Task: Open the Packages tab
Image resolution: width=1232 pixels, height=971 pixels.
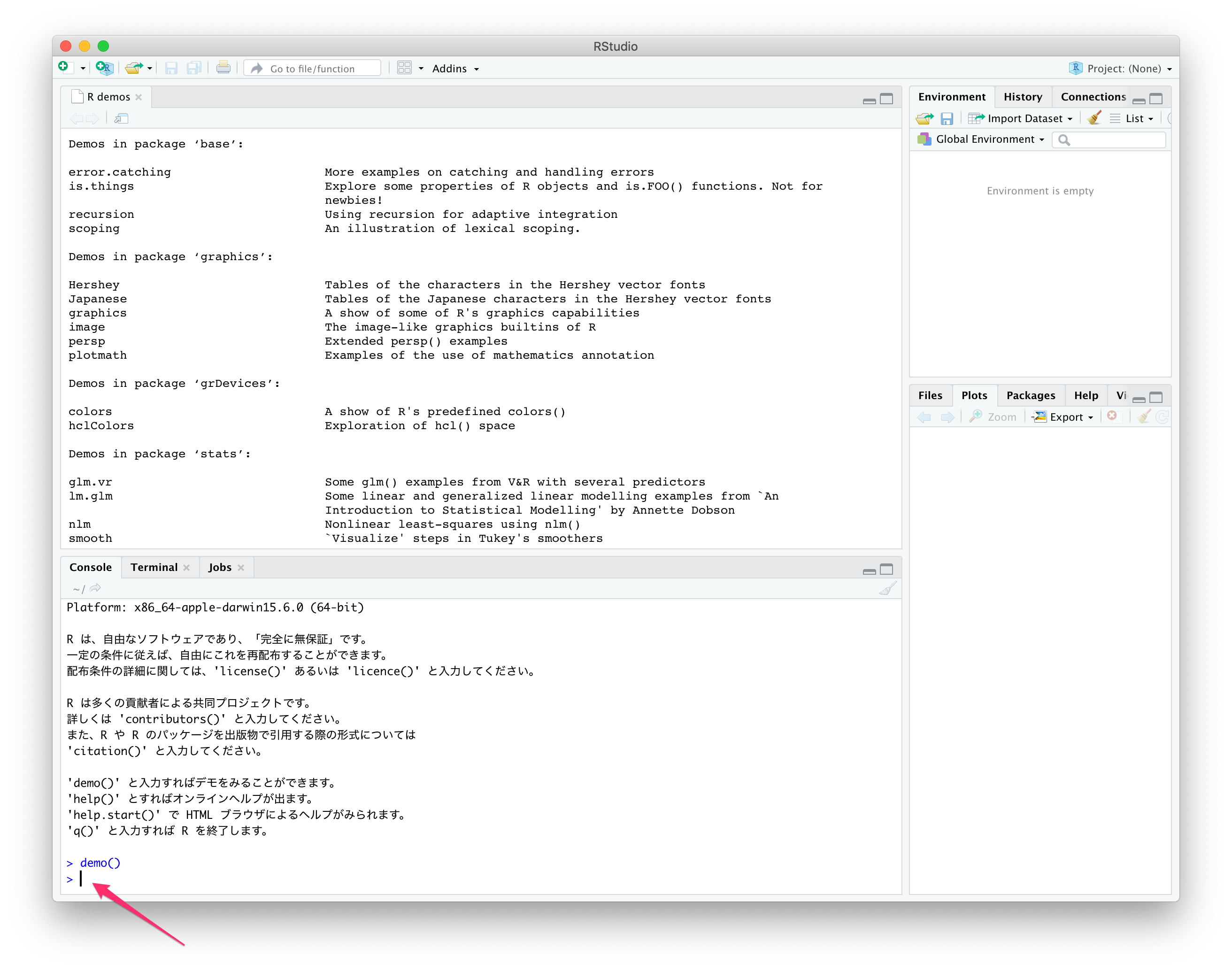Action: [1031, 395]
